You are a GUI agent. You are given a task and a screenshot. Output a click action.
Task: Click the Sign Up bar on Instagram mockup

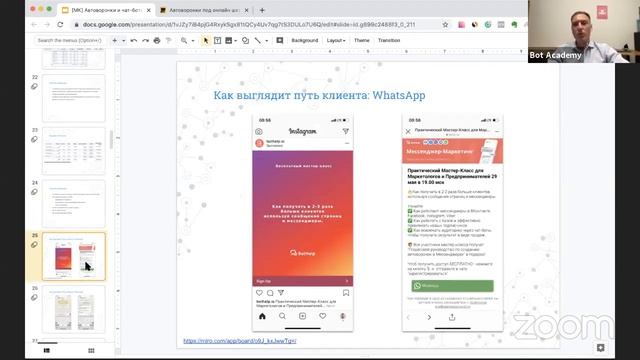[302, 281]
